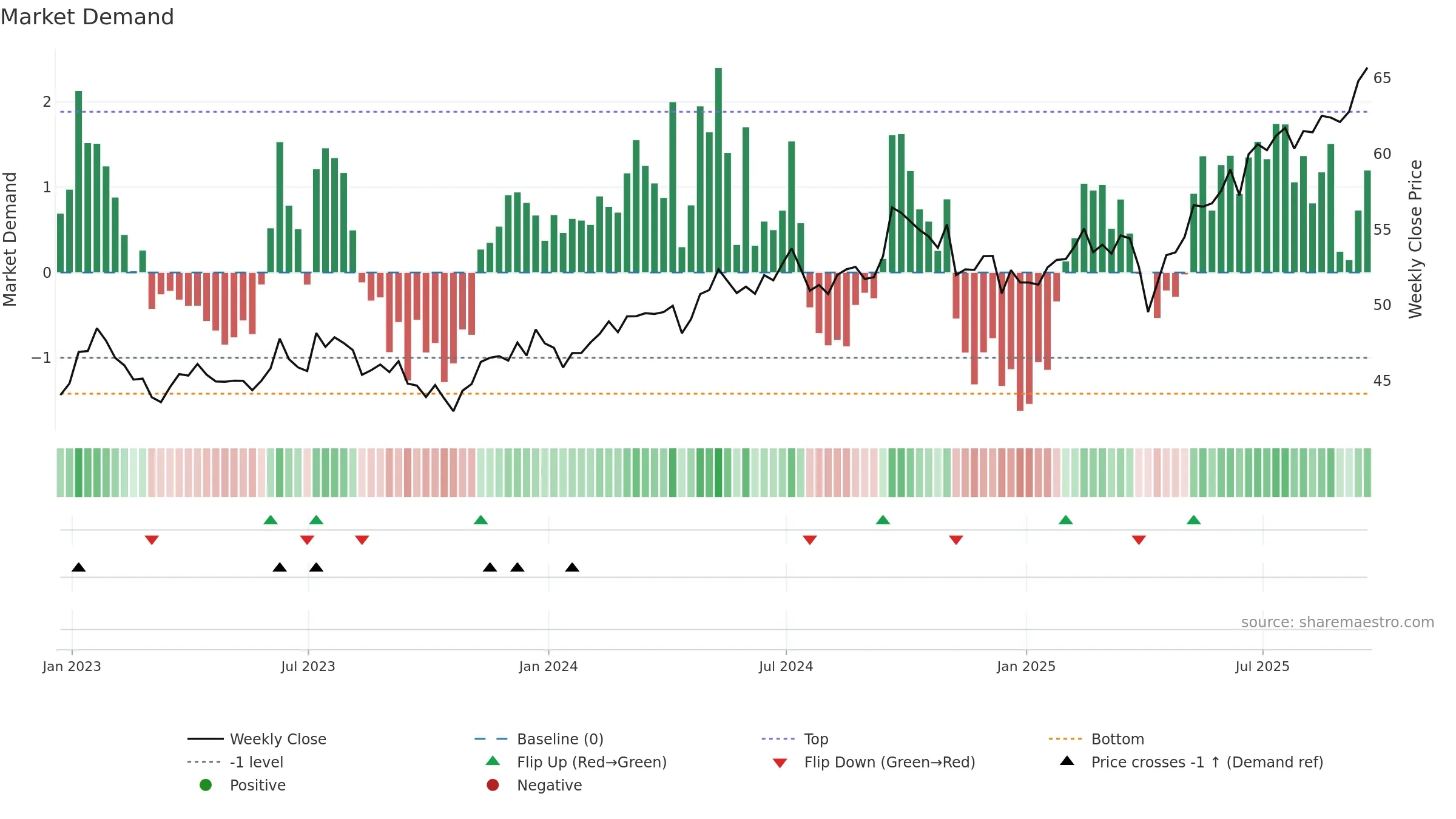The image size is (1456, 819).
Task: Select first red flip-down marker after Jan 2023
Action: 152,540
